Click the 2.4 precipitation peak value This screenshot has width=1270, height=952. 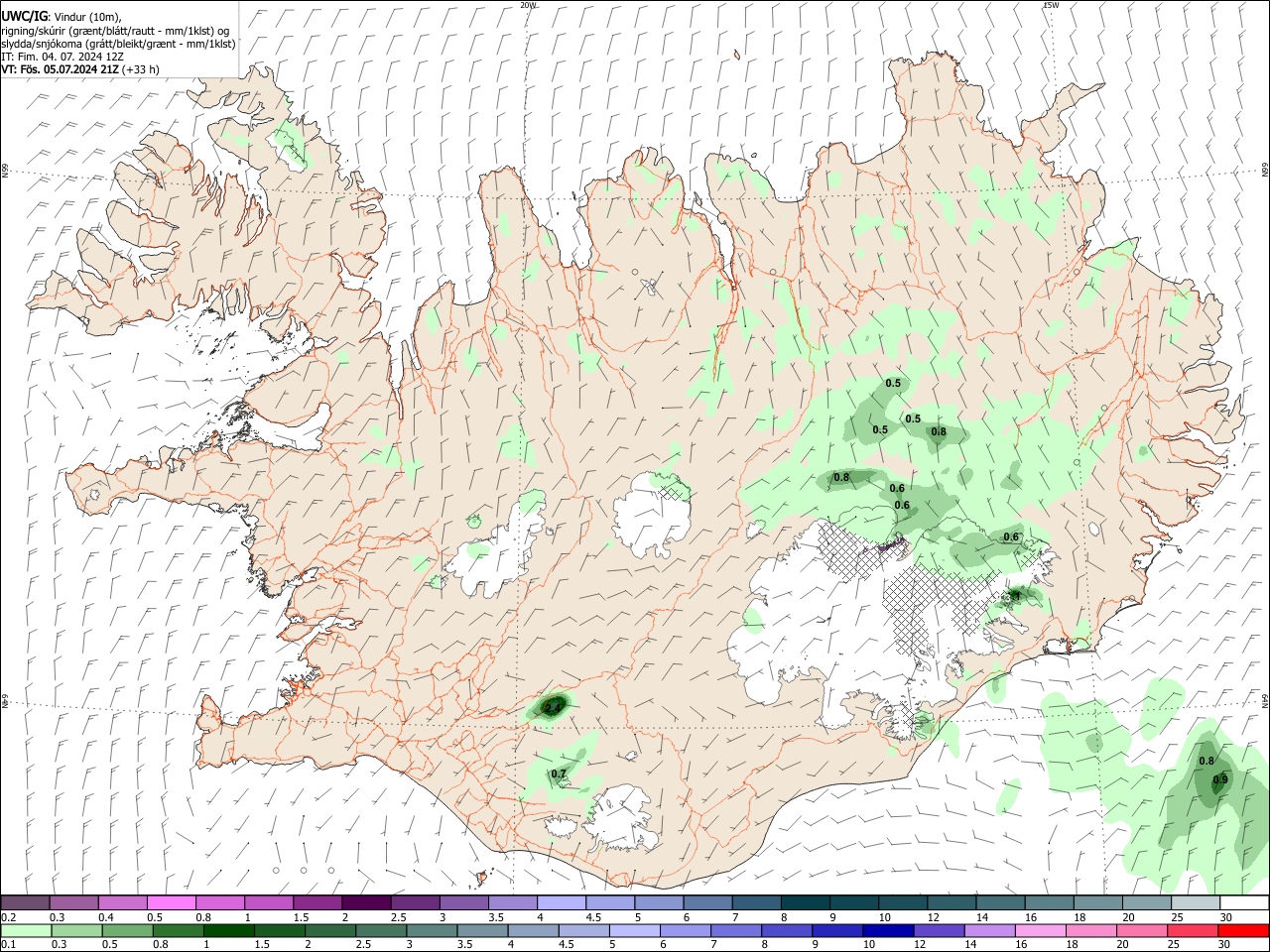click(x=553, y=706)
